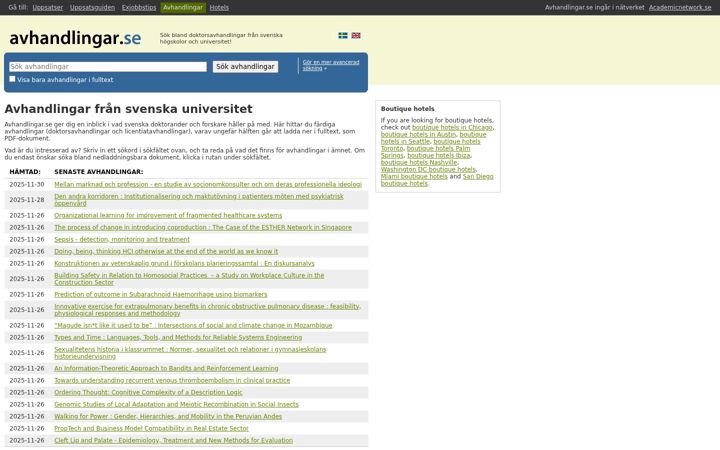
Task: Select the Avhandlingar tab in top bar
Action: [x=183, y=7]
